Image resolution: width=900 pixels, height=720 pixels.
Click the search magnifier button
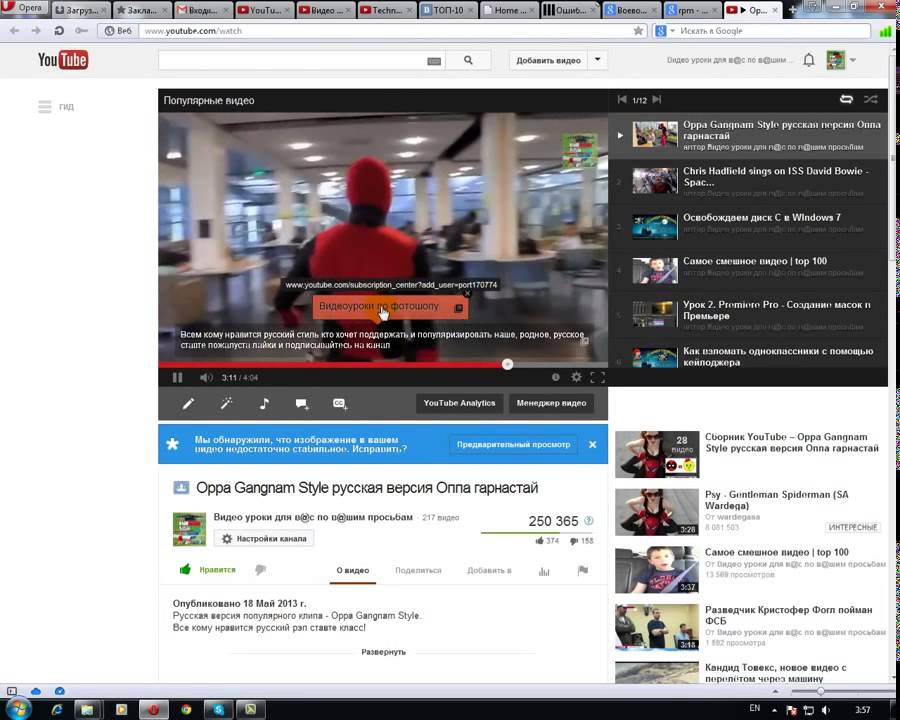[x=468, y=60]
